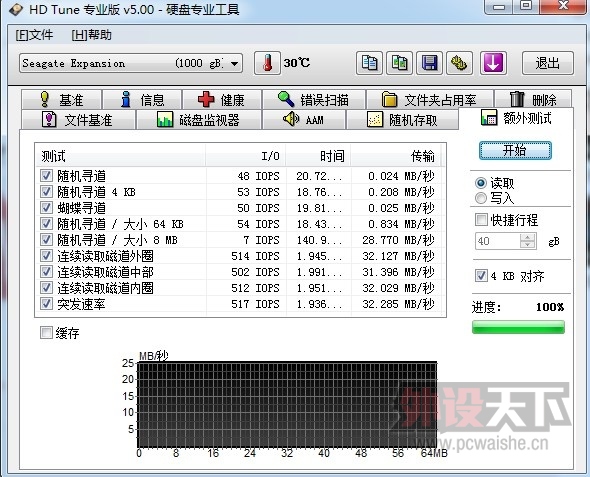The width and height of the screenshot is (590, 477).
Task: Click the thermometer temperature icon
Action: [267, 63]
